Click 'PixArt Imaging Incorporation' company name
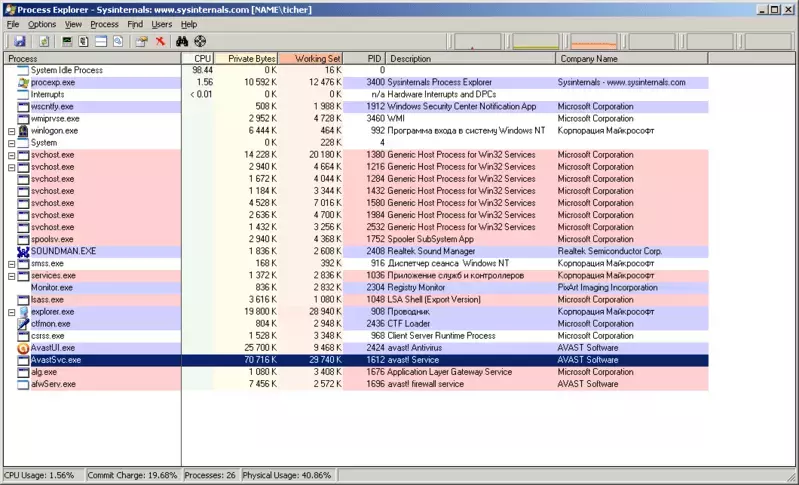The width and height of the screenshot is (799, 485). click(x=607, y=288)
